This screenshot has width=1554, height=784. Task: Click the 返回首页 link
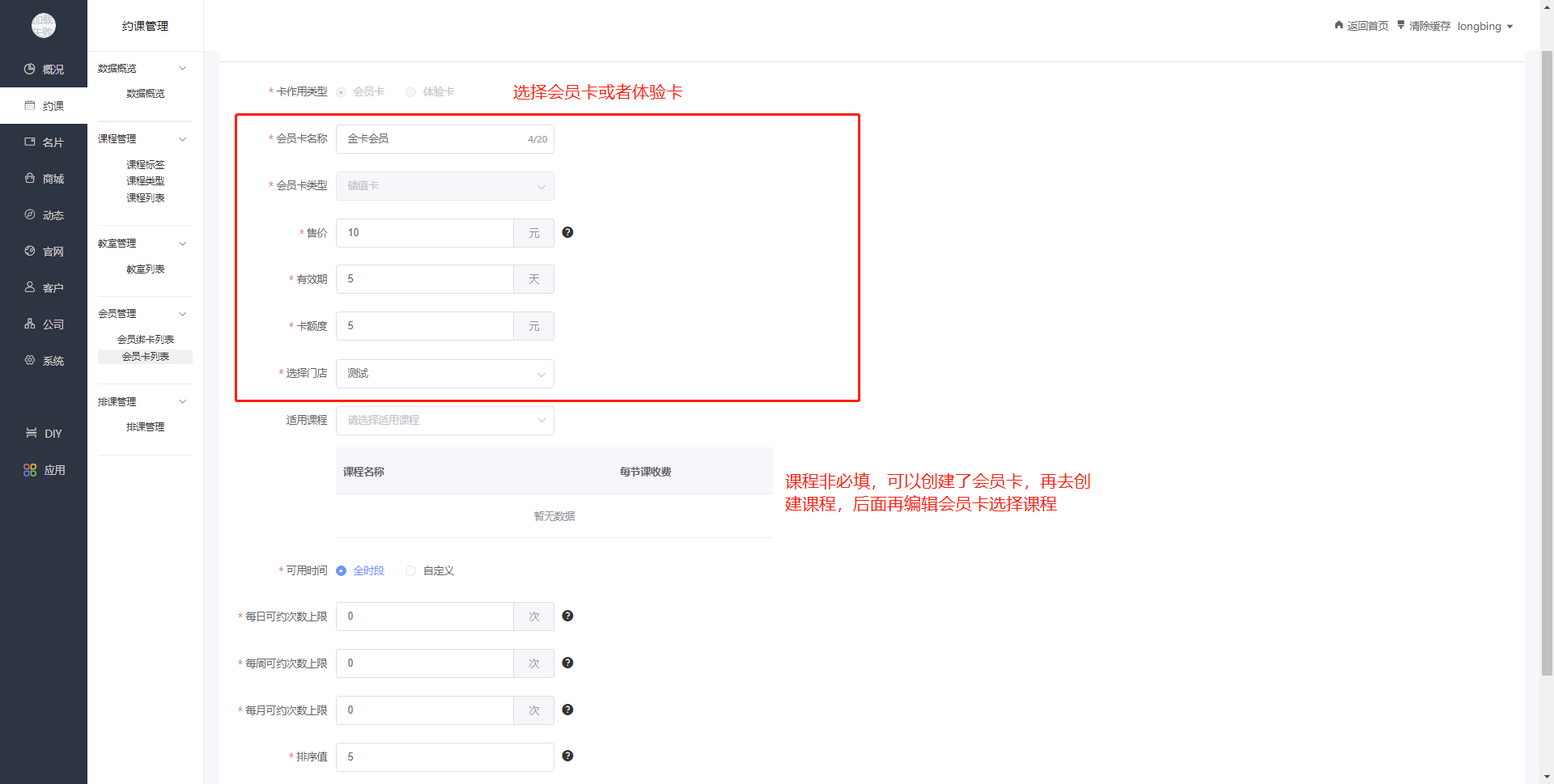point(1367,26)
